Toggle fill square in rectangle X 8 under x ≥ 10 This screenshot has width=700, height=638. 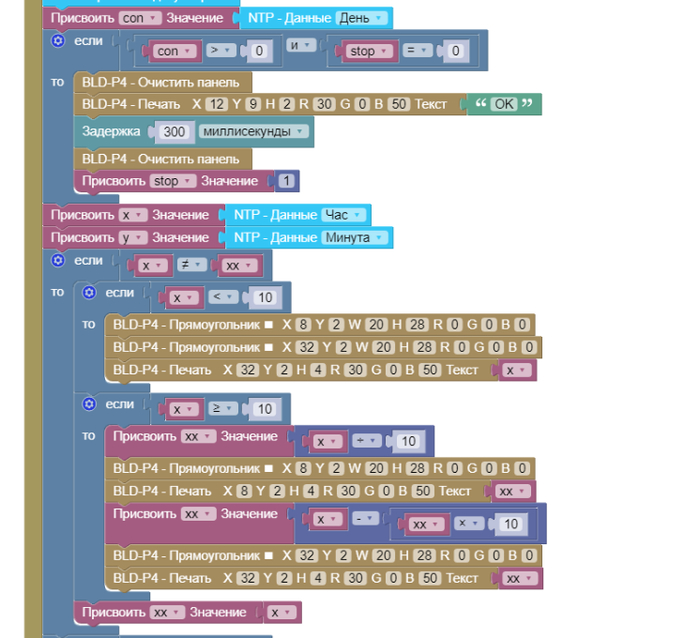268,468
